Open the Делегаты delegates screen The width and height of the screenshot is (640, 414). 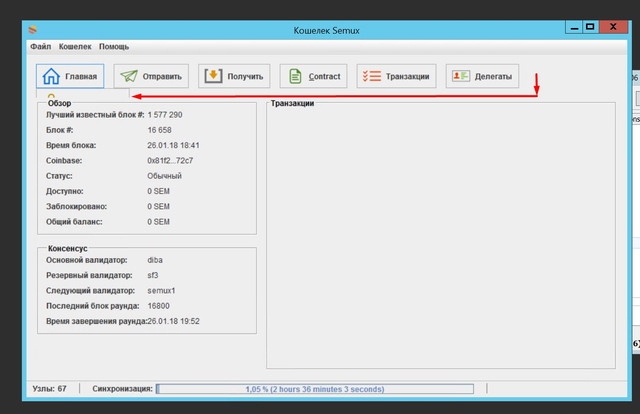pyautogui.click(x=482, y=76)
